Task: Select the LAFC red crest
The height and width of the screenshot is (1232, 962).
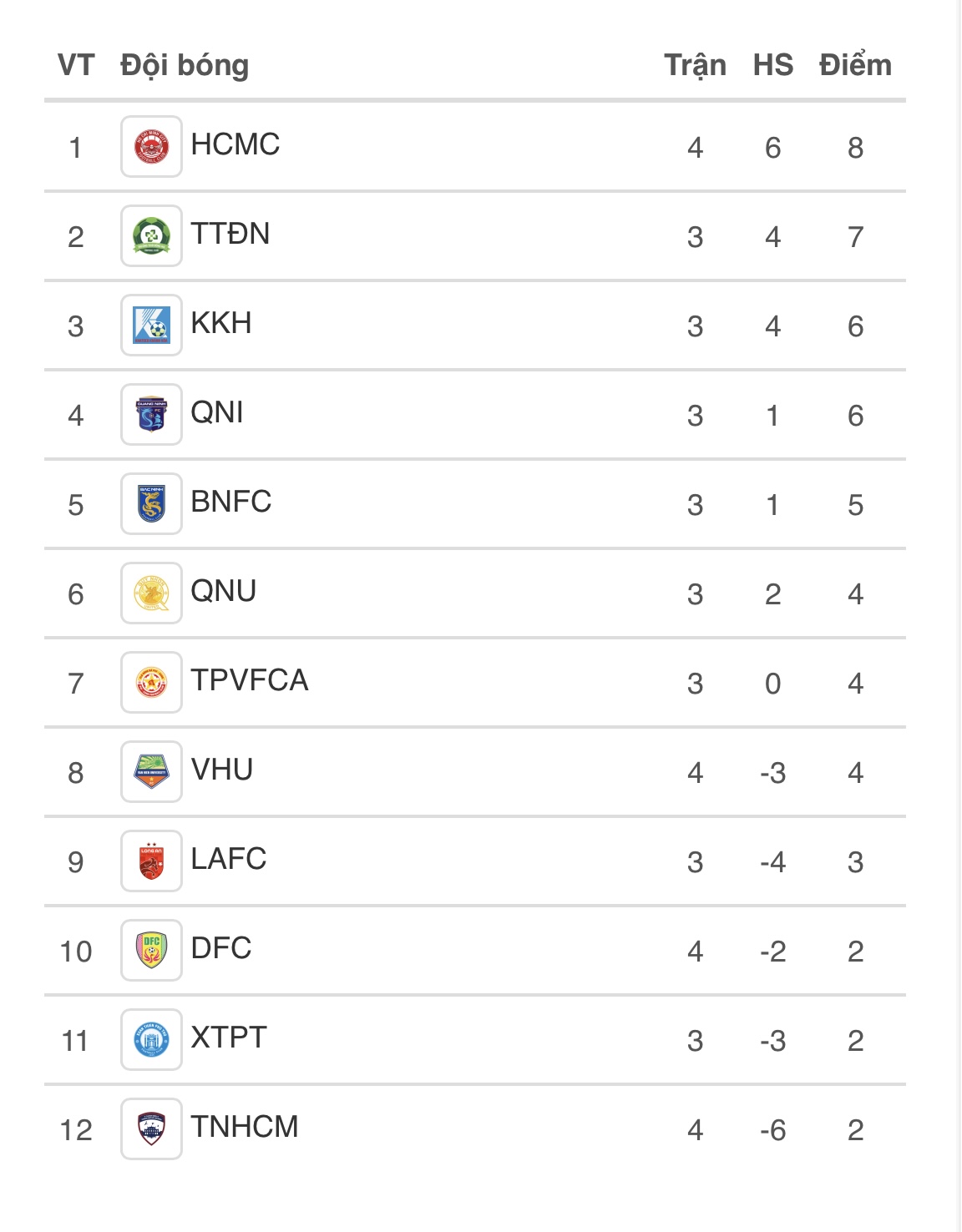Action: (x=151, y=861)
